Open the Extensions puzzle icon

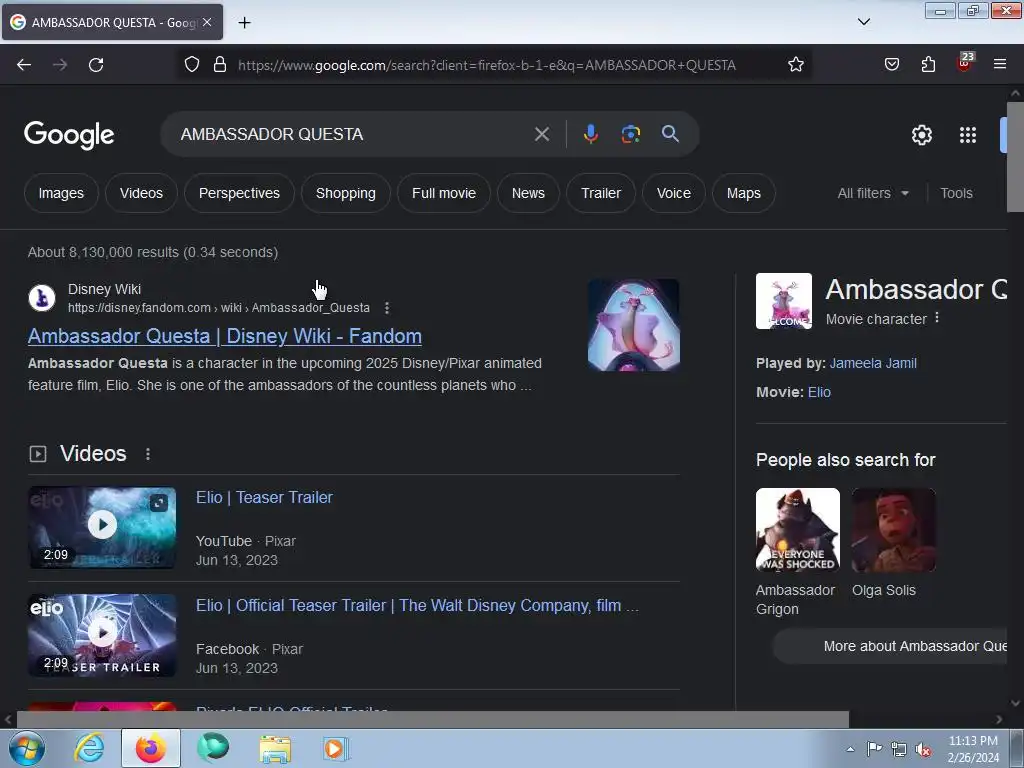[x=928, y=65]
